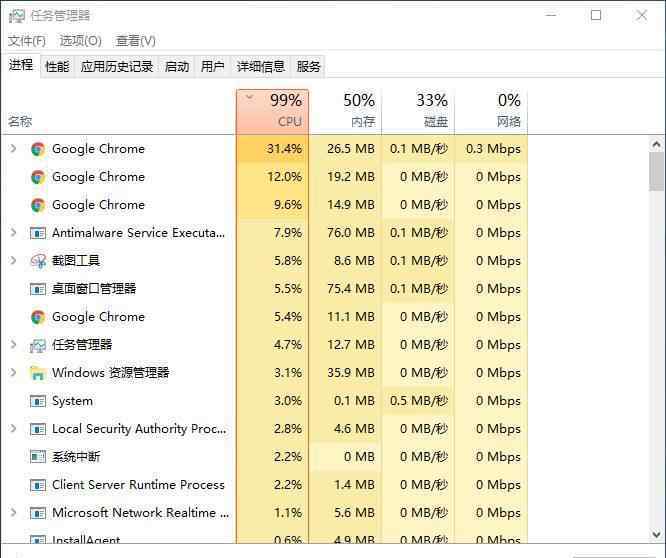This screenshot has width=666, height=558.
Task: Switch to the 性能 tab
Action: [x=57, y=67]
